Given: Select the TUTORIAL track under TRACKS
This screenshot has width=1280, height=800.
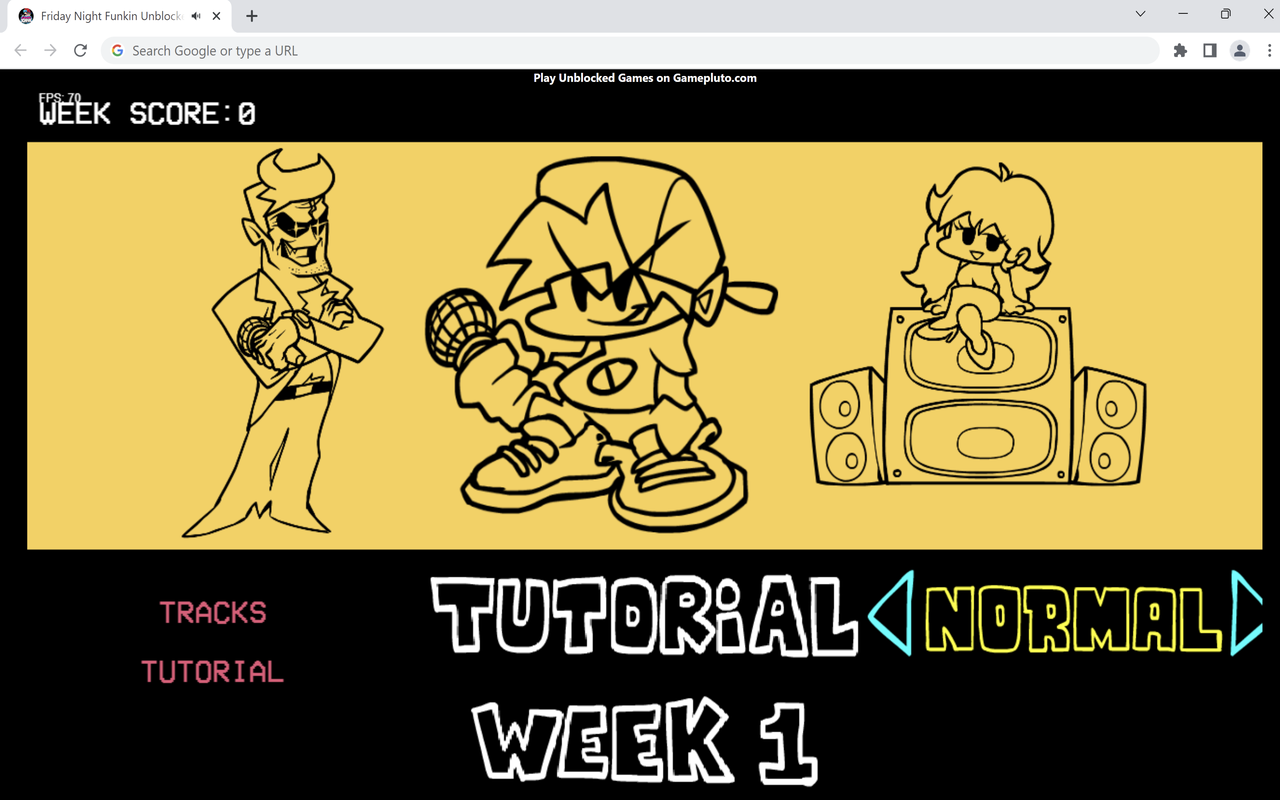Looking at the screenshot, I should 212,672.
